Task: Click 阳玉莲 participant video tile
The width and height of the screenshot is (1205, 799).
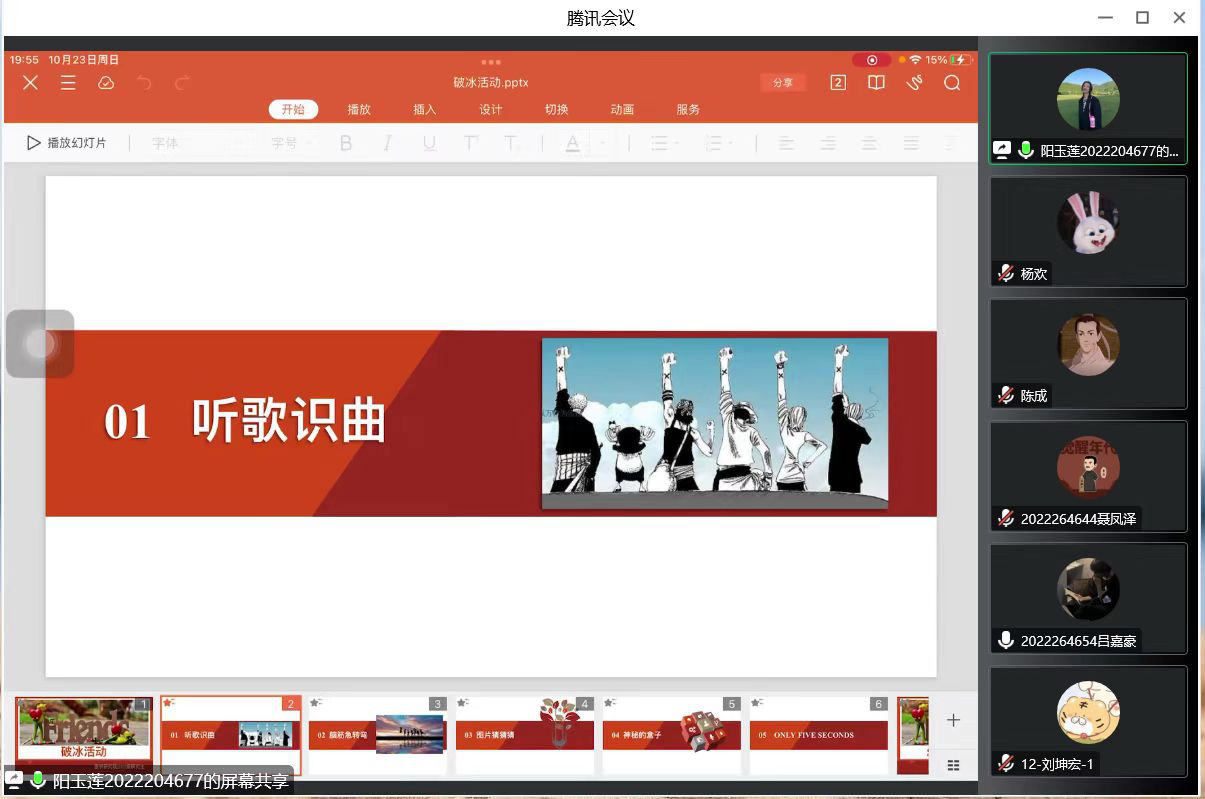Action: (1088, 108)
